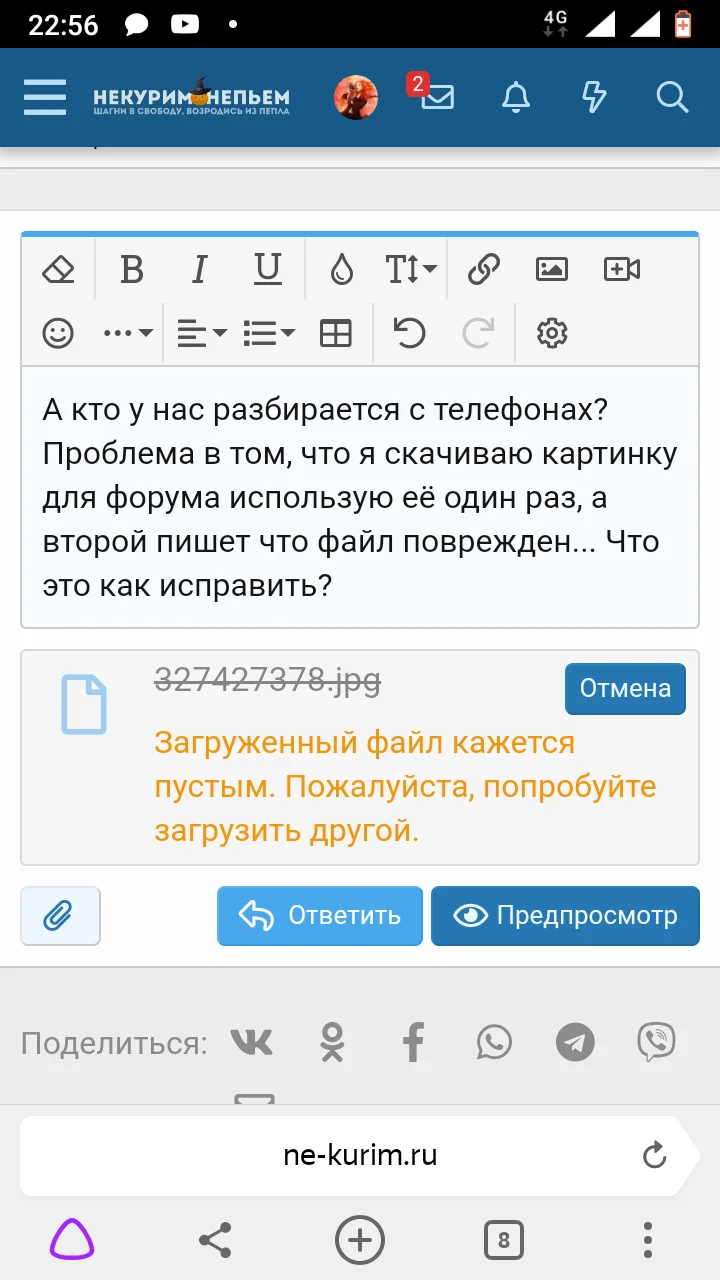Viewport: 720px width, 1280px height.
Task: Expand the font size dropdown
Action: point(411,269)
